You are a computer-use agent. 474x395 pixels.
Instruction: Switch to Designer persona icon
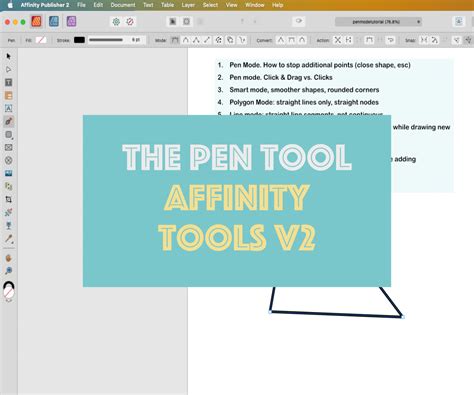[x=54, y=22]
